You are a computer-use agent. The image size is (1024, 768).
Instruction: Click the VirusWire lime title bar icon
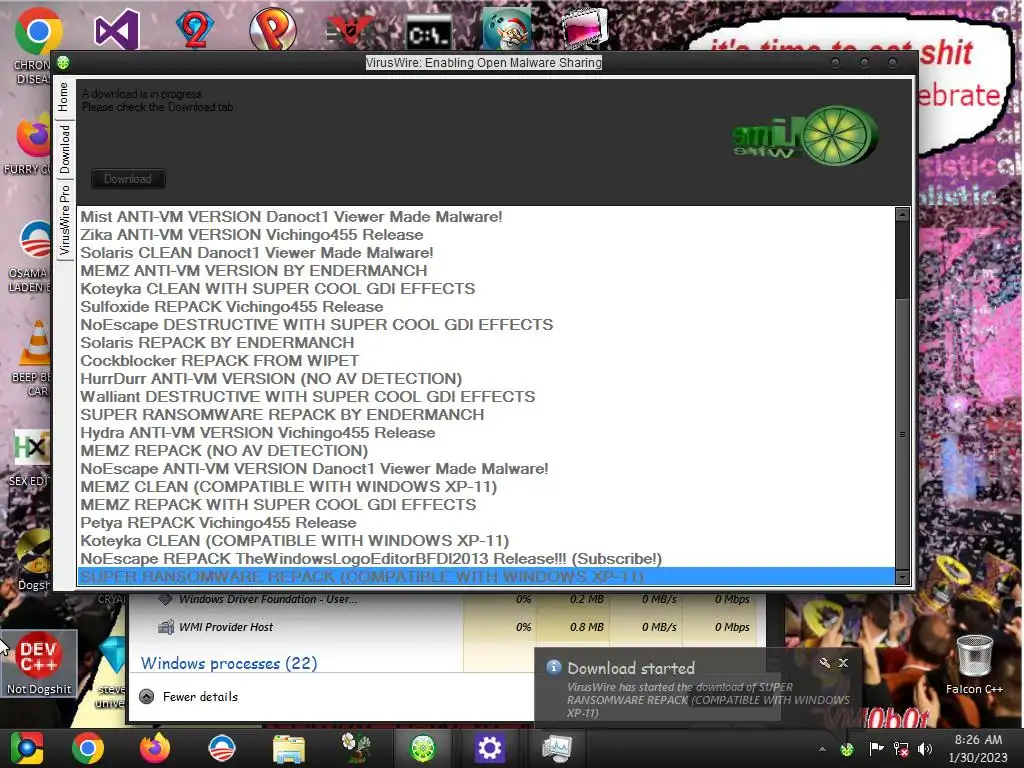coord(63,63)
